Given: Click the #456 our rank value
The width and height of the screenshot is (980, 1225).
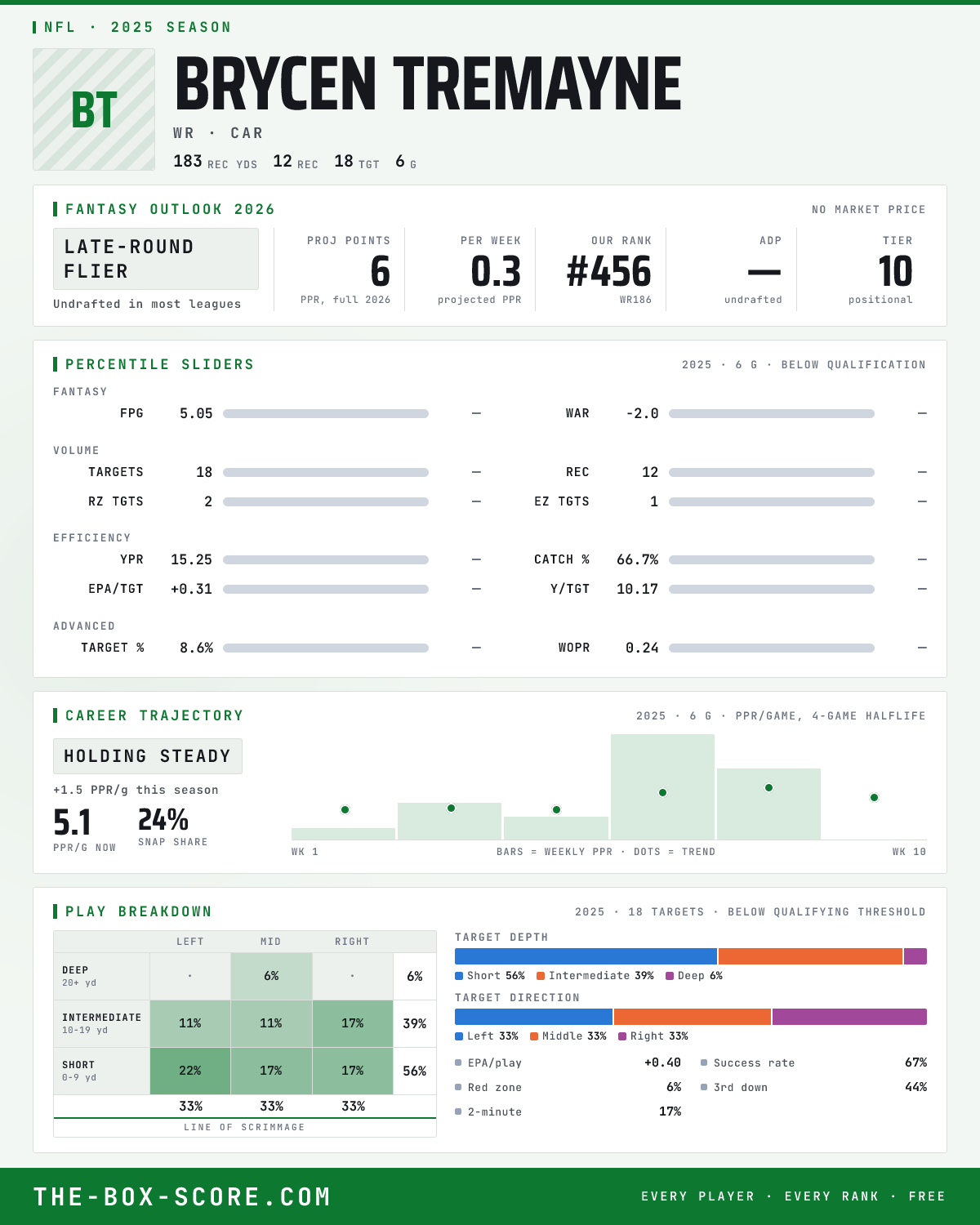Looking at the screenshot, I should coord(609,272).
